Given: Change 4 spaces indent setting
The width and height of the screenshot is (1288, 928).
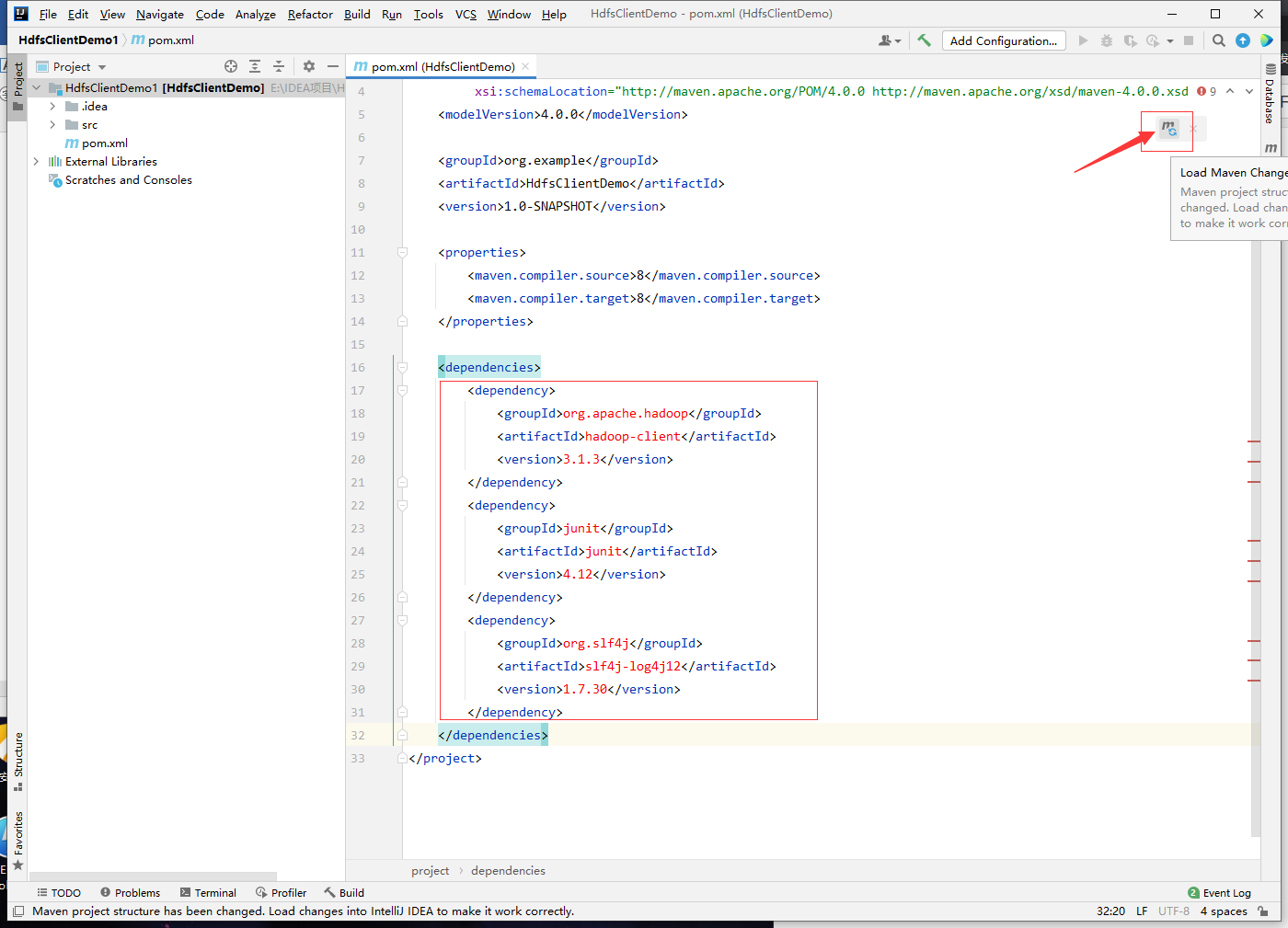Looking at the screenshot, I should pos(1224,911).
